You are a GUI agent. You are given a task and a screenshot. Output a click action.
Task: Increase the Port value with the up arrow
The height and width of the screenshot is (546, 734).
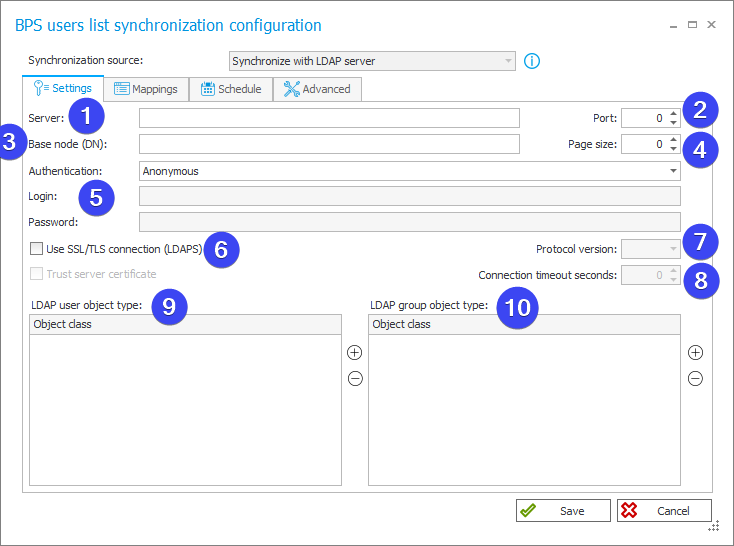point(673,113)
